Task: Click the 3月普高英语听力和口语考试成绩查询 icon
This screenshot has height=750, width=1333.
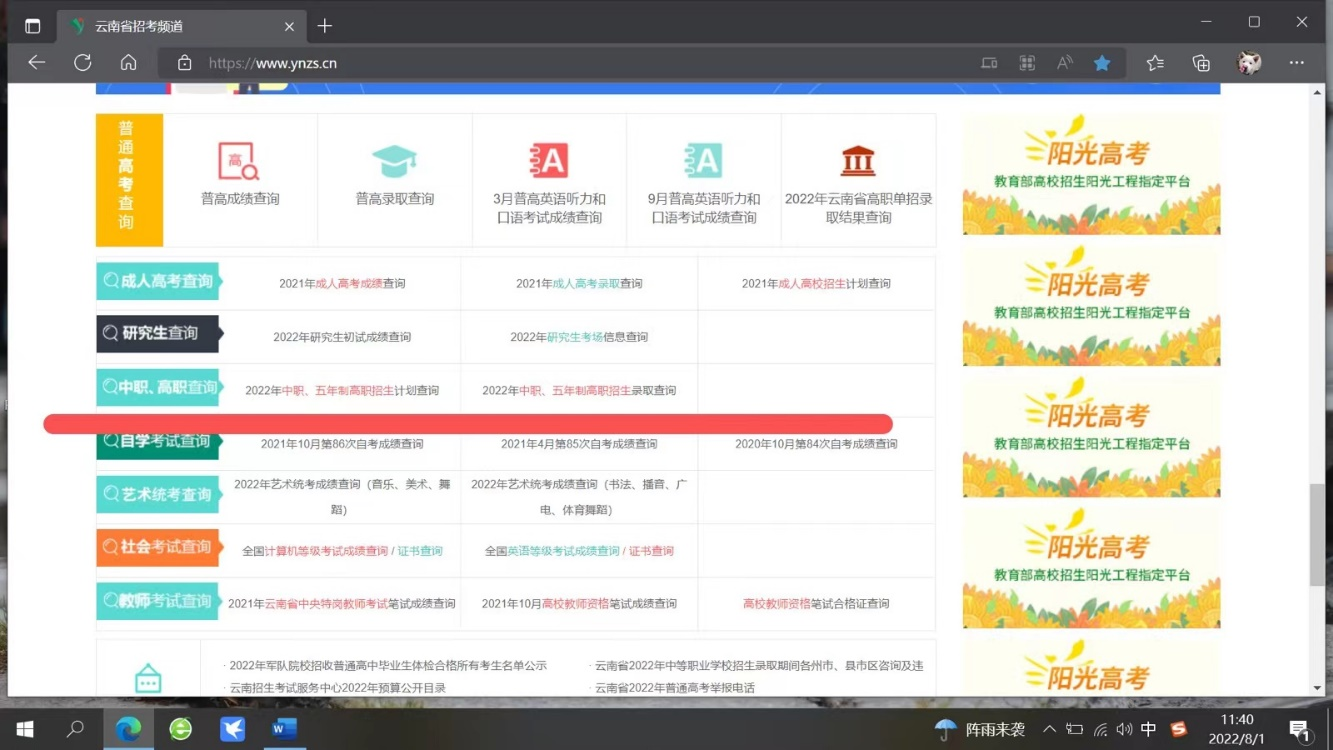Action: pos(549,161)
